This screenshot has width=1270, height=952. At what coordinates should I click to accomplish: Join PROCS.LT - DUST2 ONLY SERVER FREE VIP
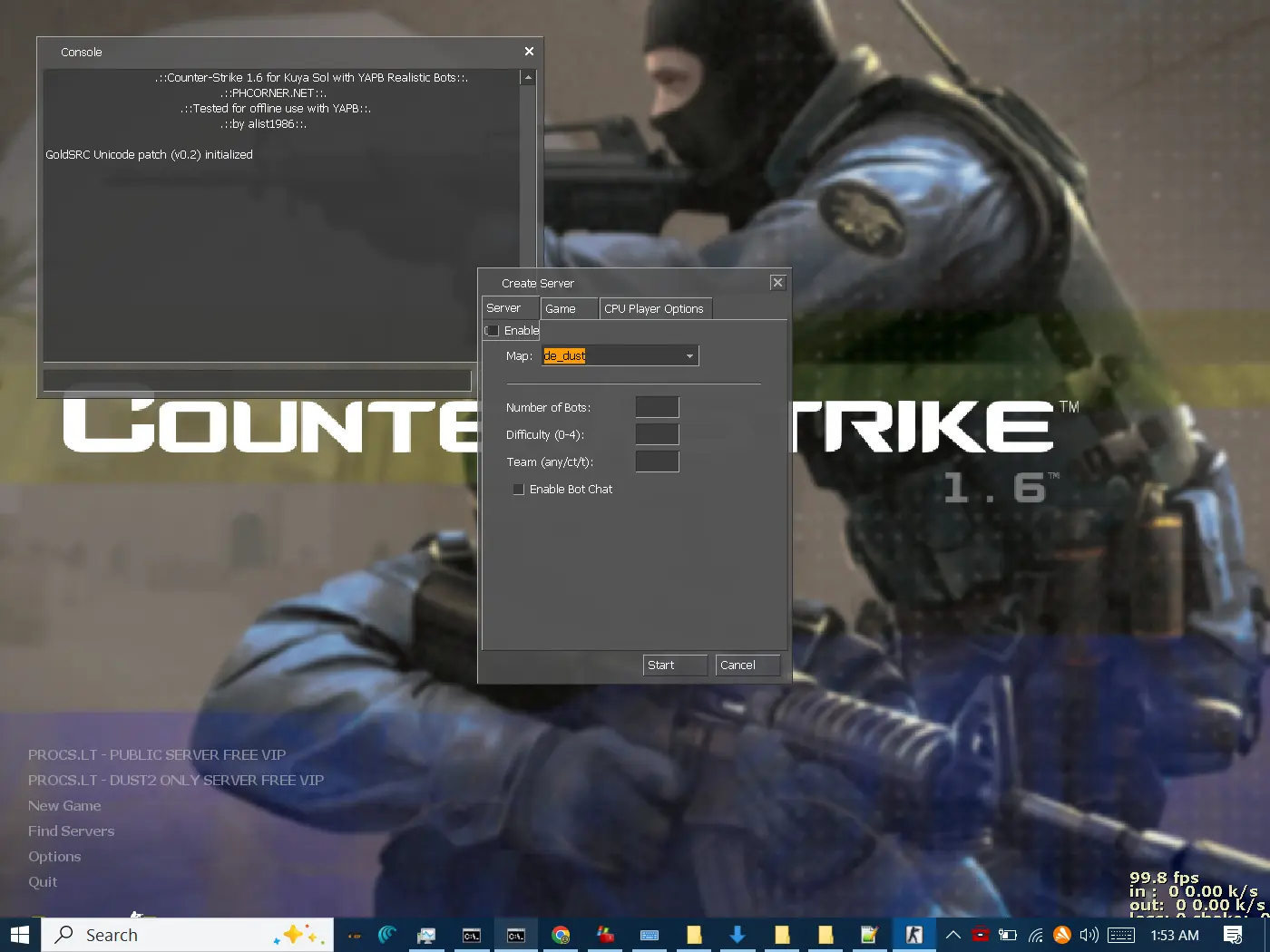pos(176,781)
